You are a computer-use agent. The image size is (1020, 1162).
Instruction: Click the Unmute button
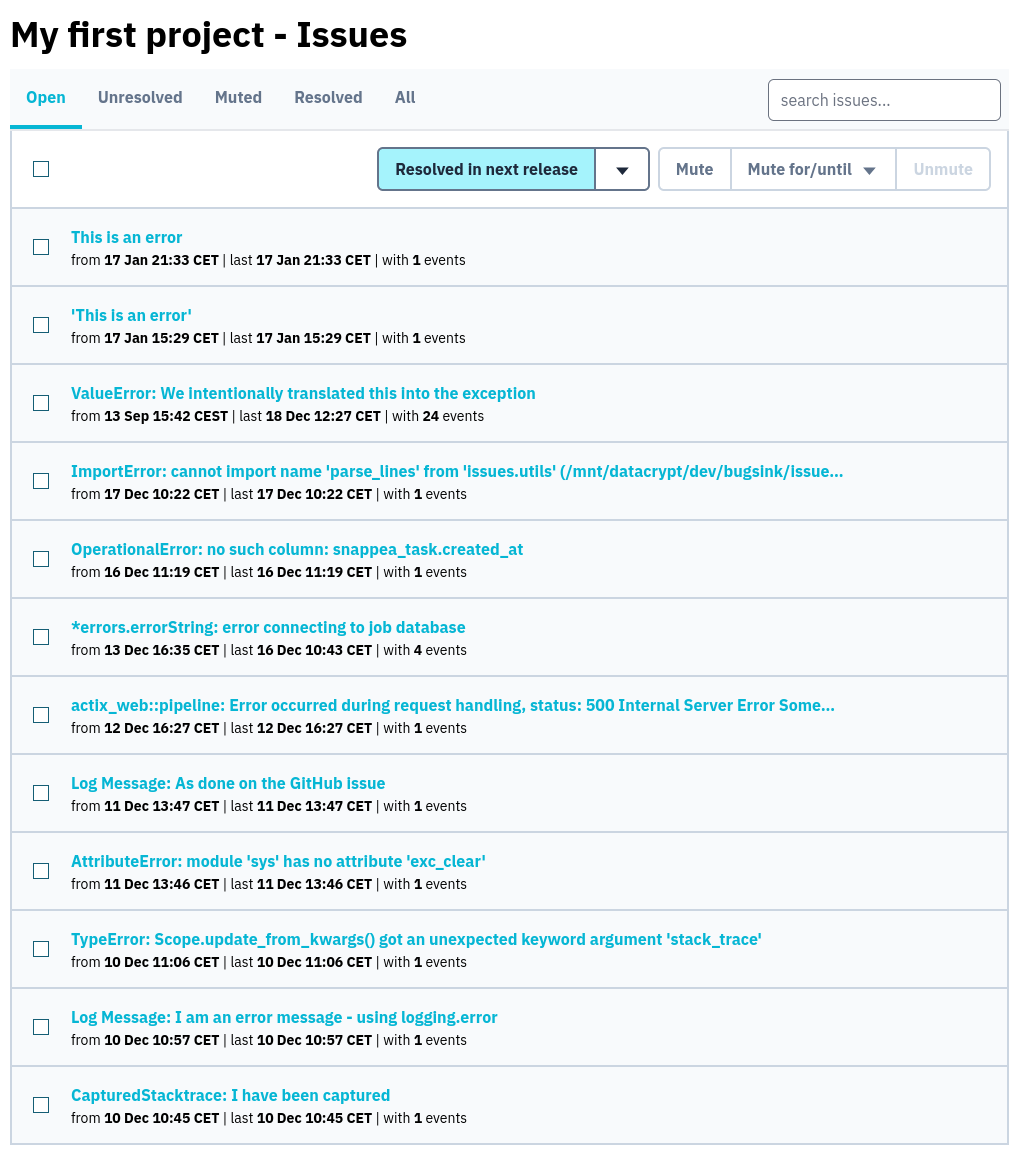942,170
